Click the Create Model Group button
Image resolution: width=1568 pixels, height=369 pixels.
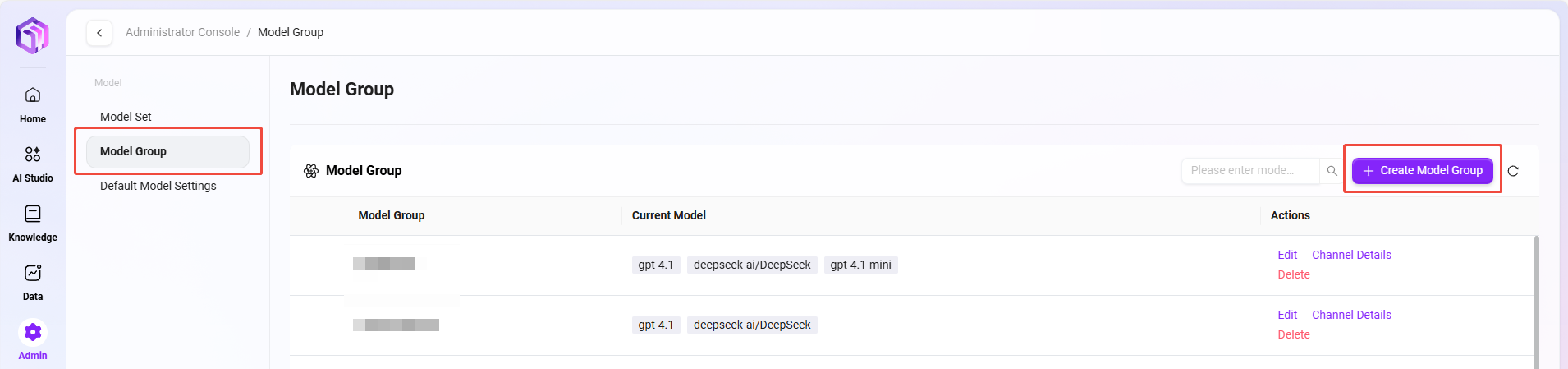coord(1422,170)
